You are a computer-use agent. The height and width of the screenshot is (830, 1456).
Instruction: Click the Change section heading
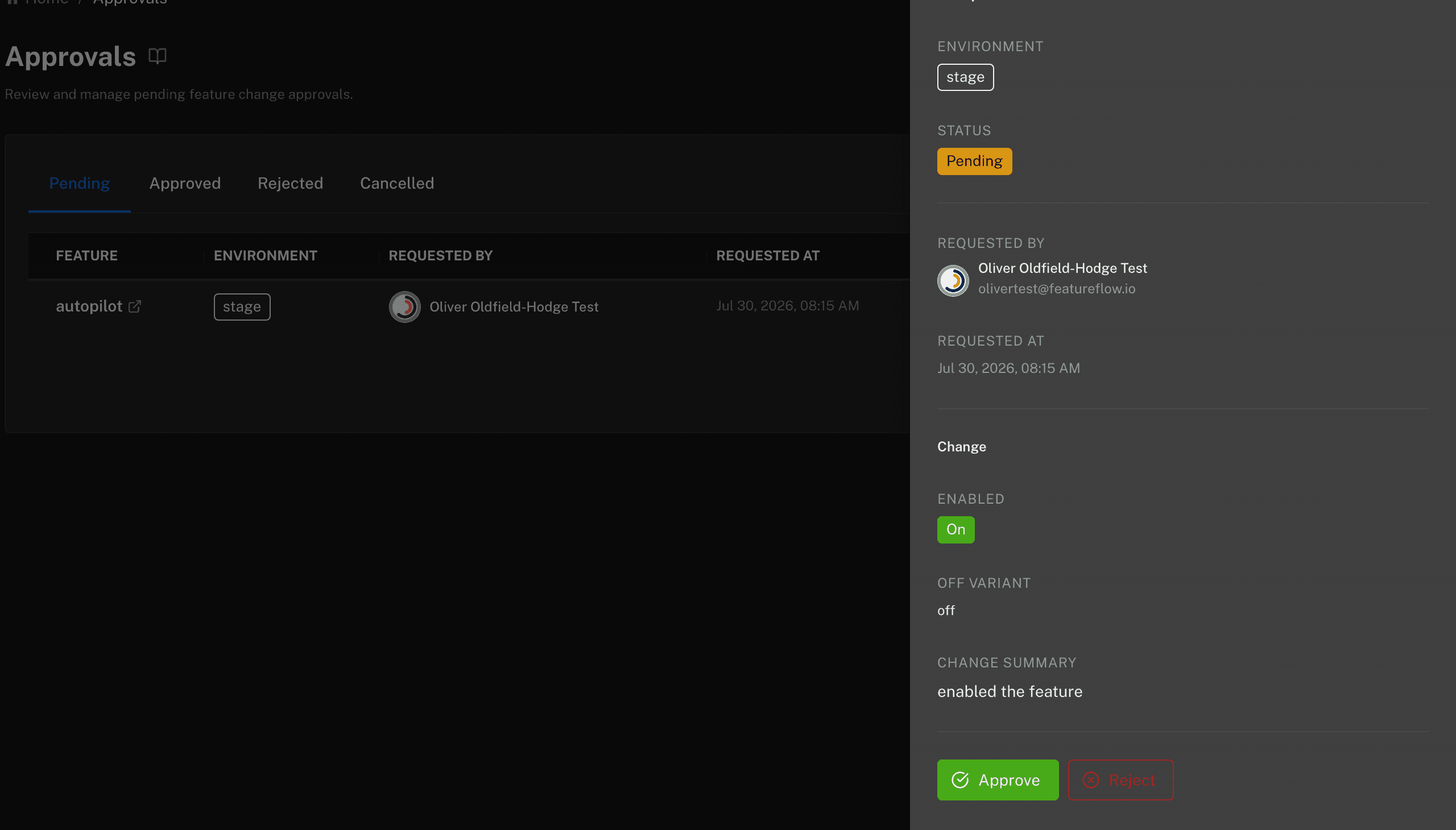(x=962, y=447)
